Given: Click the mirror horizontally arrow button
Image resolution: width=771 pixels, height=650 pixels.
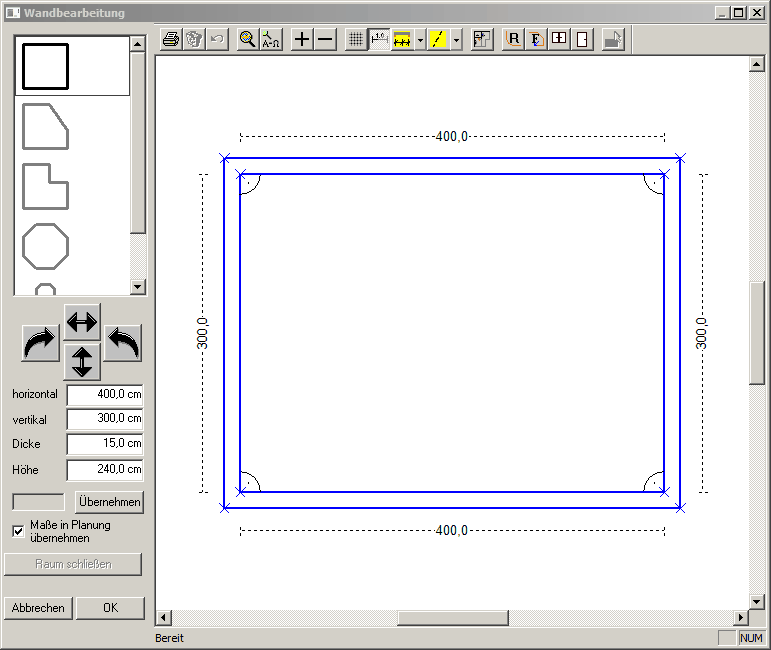Looking at the screenshot, I should 82,321.
